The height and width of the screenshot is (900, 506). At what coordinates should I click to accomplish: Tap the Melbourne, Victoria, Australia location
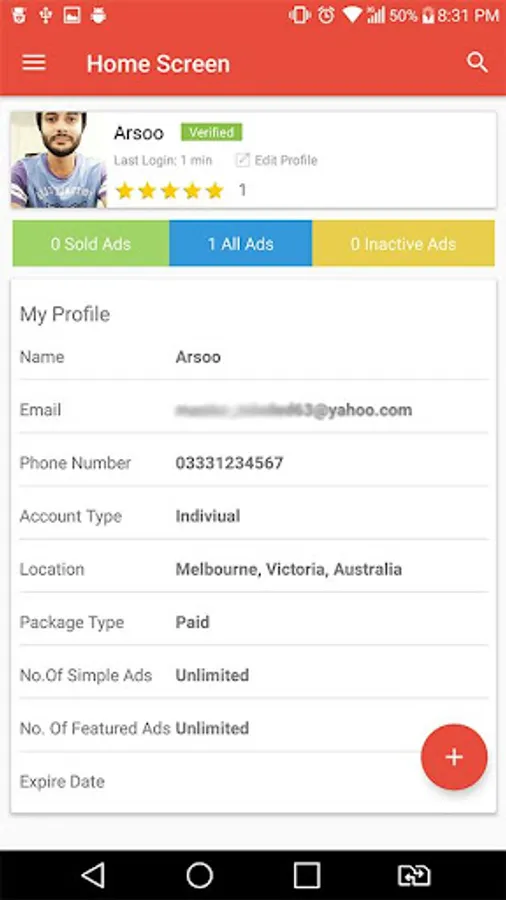tap(289, 569)
